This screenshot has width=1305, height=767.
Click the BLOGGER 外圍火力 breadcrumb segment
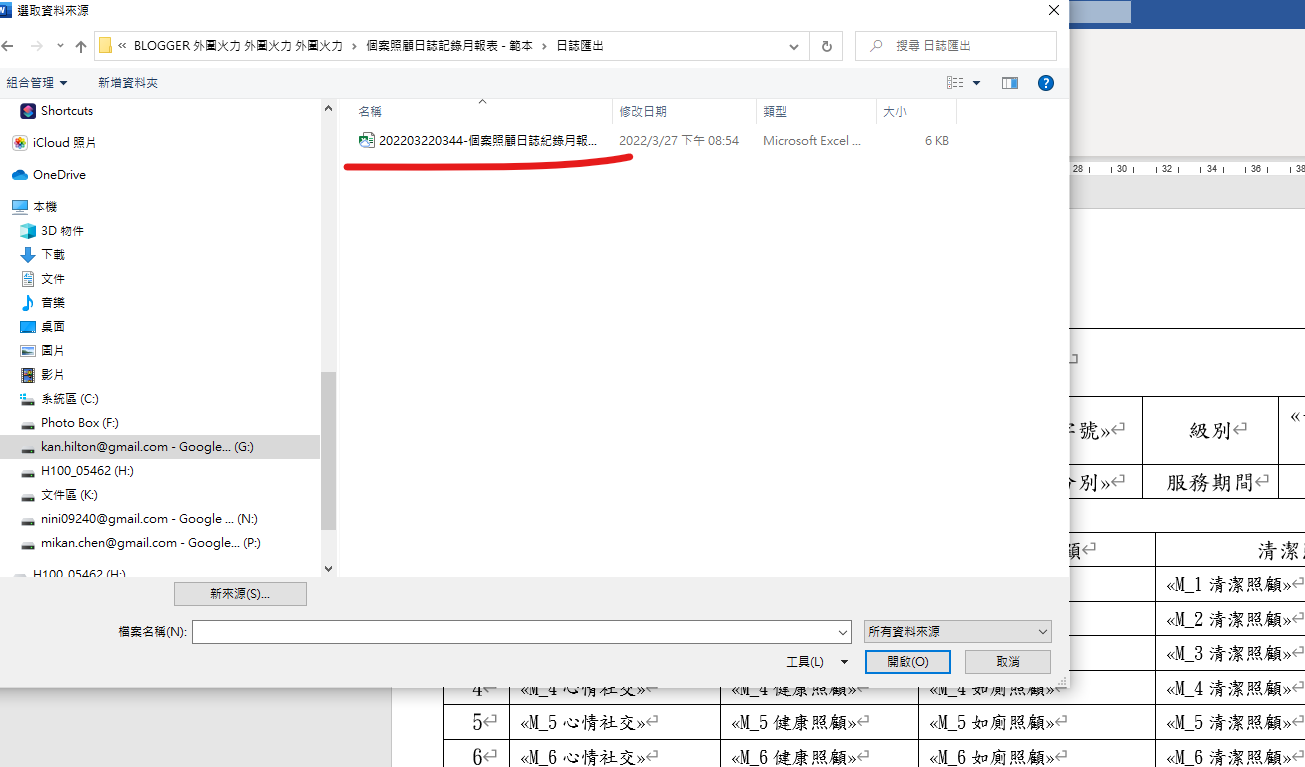coord(238,46)
